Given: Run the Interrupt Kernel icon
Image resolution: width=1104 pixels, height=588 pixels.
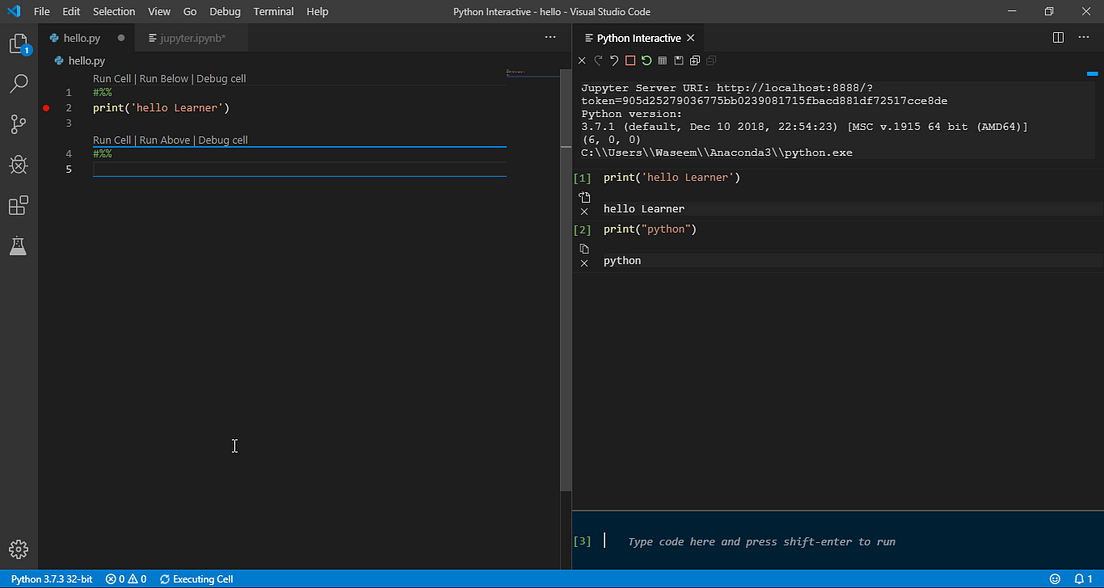Looking at the screenshot, I should (x=630, y=60).
